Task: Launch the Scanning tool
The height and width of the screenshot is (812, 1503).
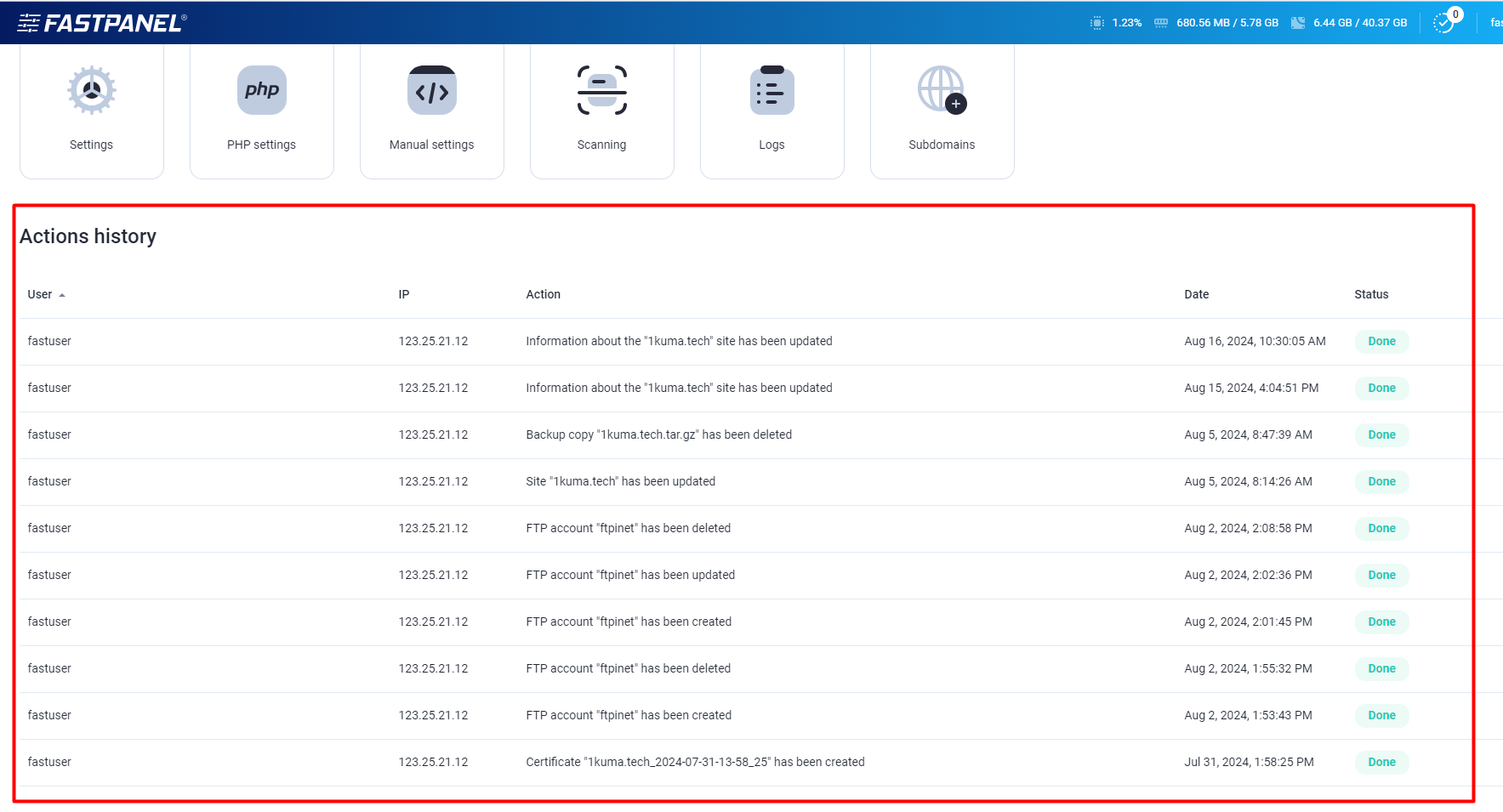Action: pyautogui.click(x=601, y=90)
